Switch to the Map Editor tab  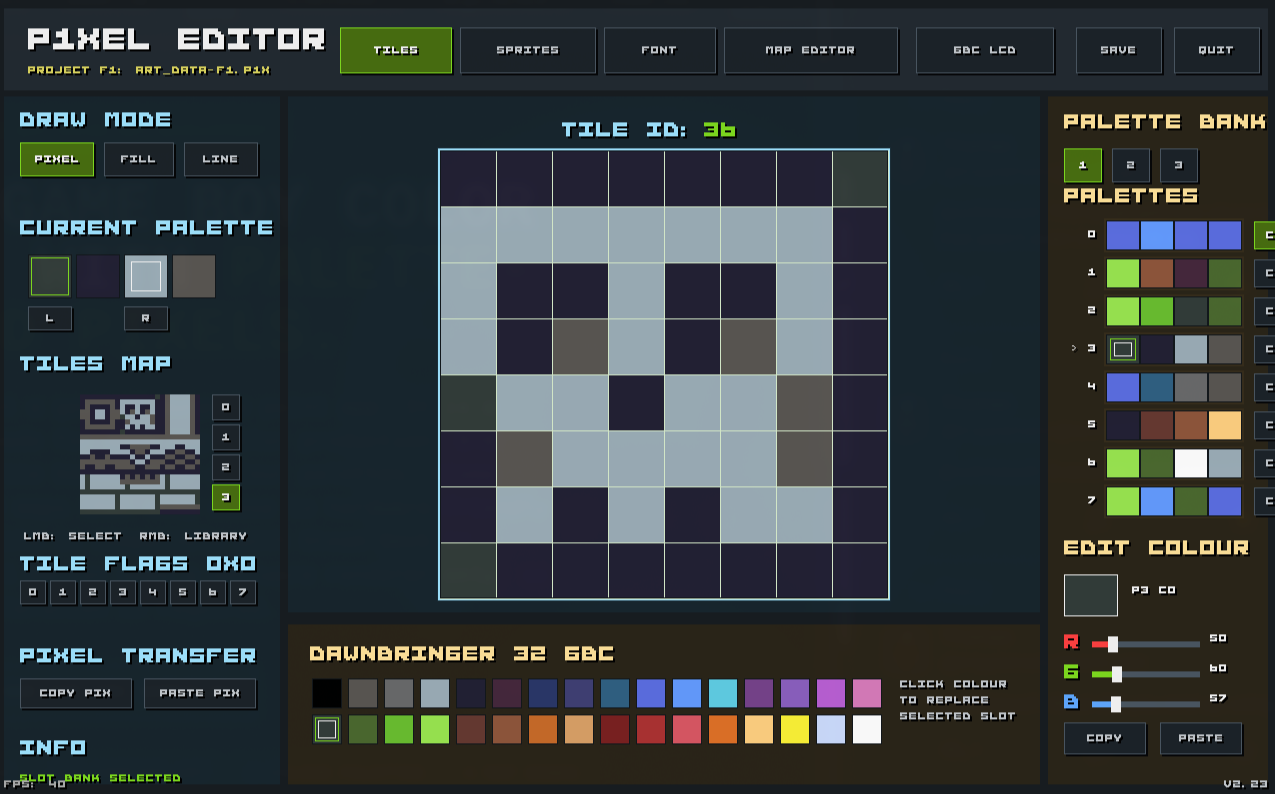point(811,50)
